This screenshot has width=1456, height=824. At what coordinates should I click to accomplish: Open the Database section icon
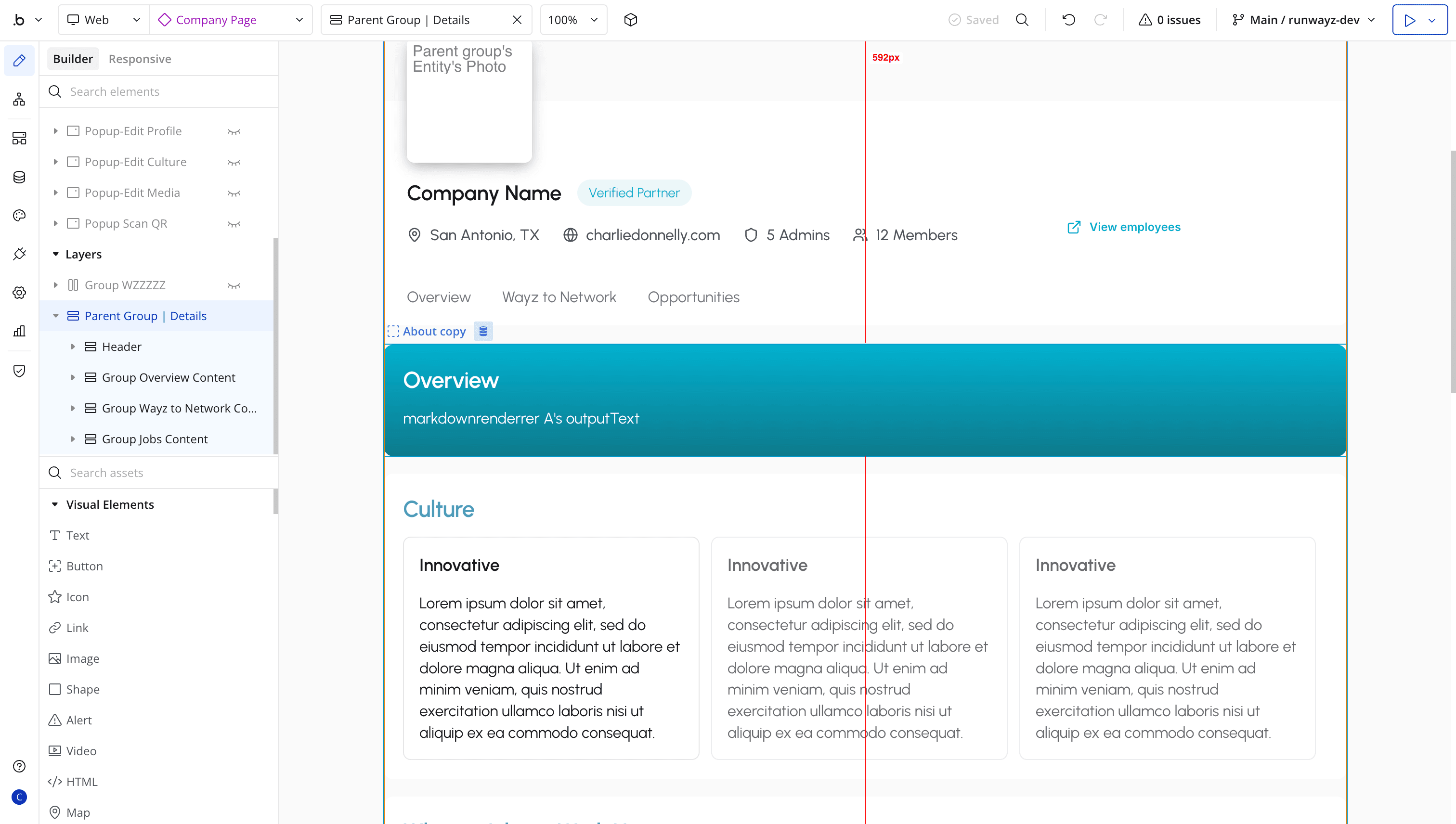point(19,177)
